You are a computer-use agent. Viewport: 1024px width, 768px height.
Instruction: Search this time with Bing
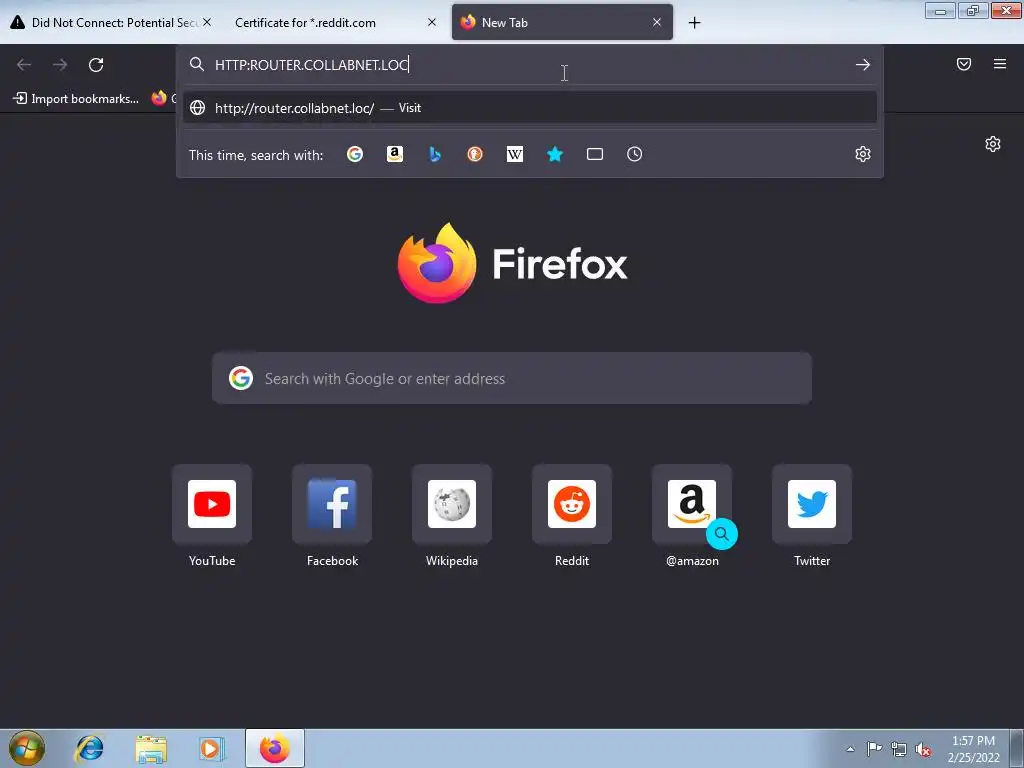click(x=435, y=154)
